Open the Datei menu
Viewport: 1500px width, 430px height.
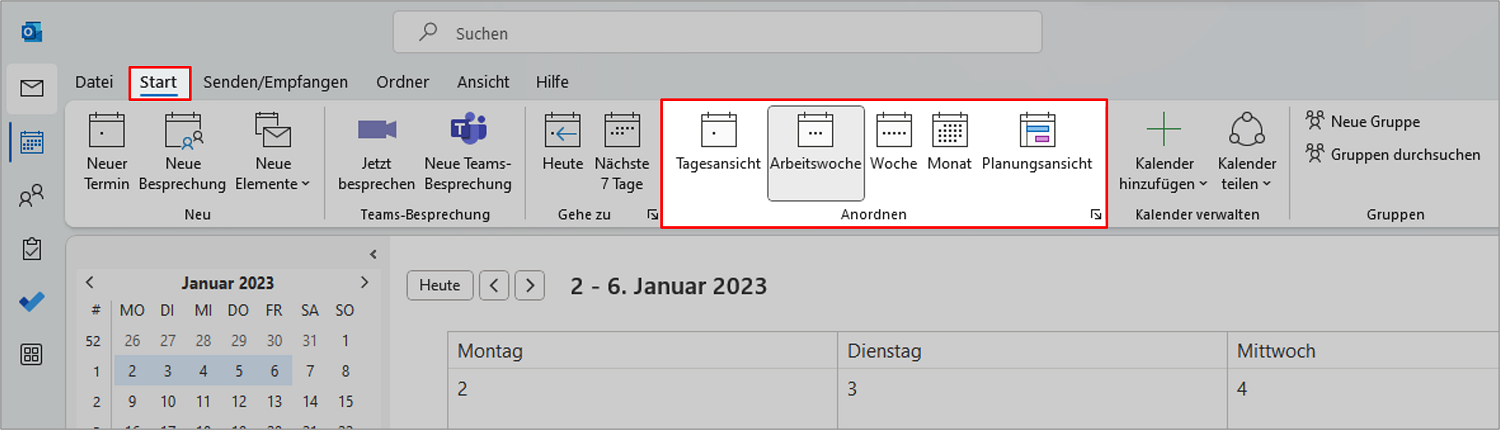(x=94, y=82)
